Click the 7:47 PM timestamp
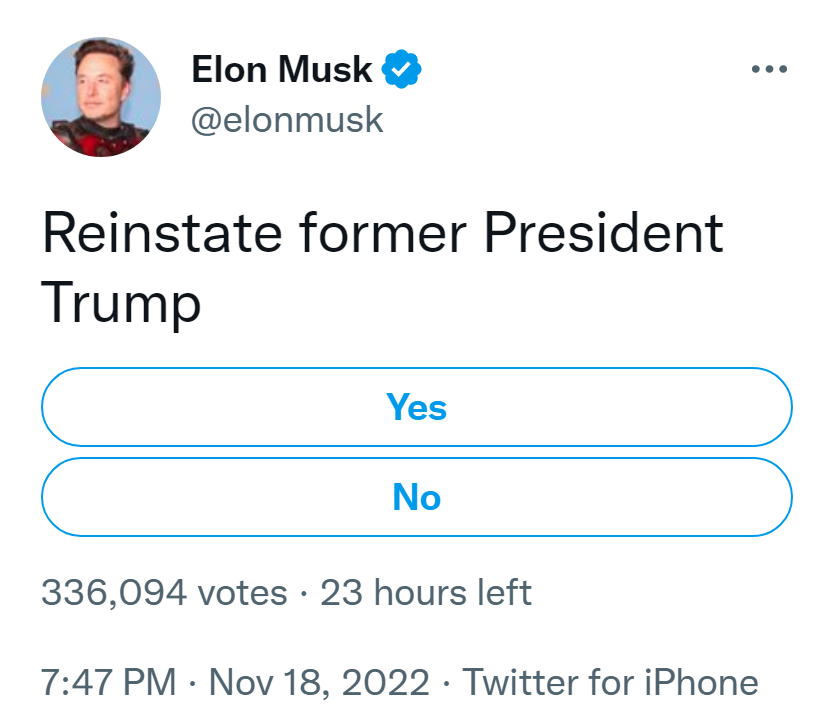Image resolution: width=833 pixels, height=717 pixels. 108,682
